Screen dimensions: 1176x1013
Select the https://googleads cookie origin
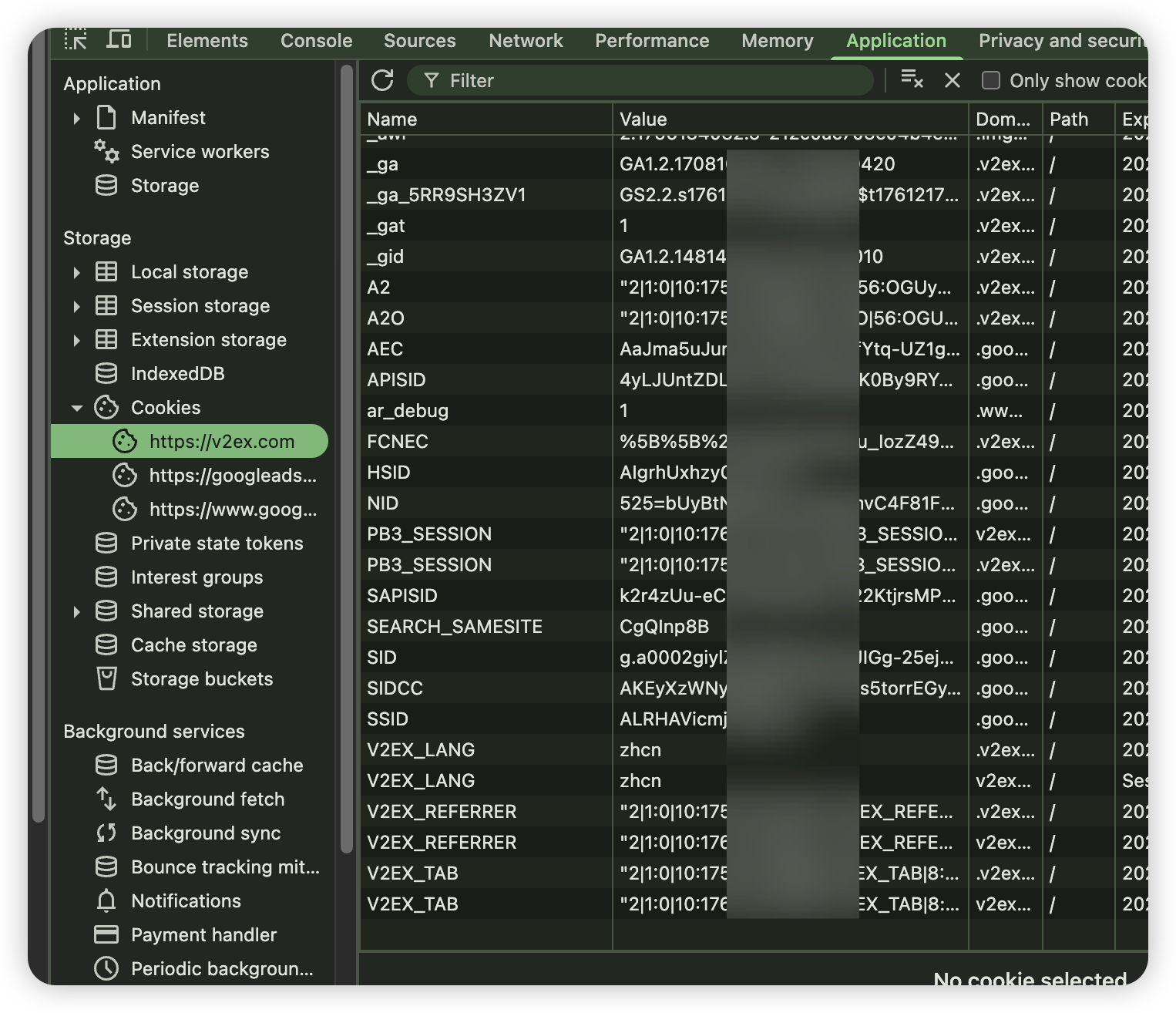(232, 476)
